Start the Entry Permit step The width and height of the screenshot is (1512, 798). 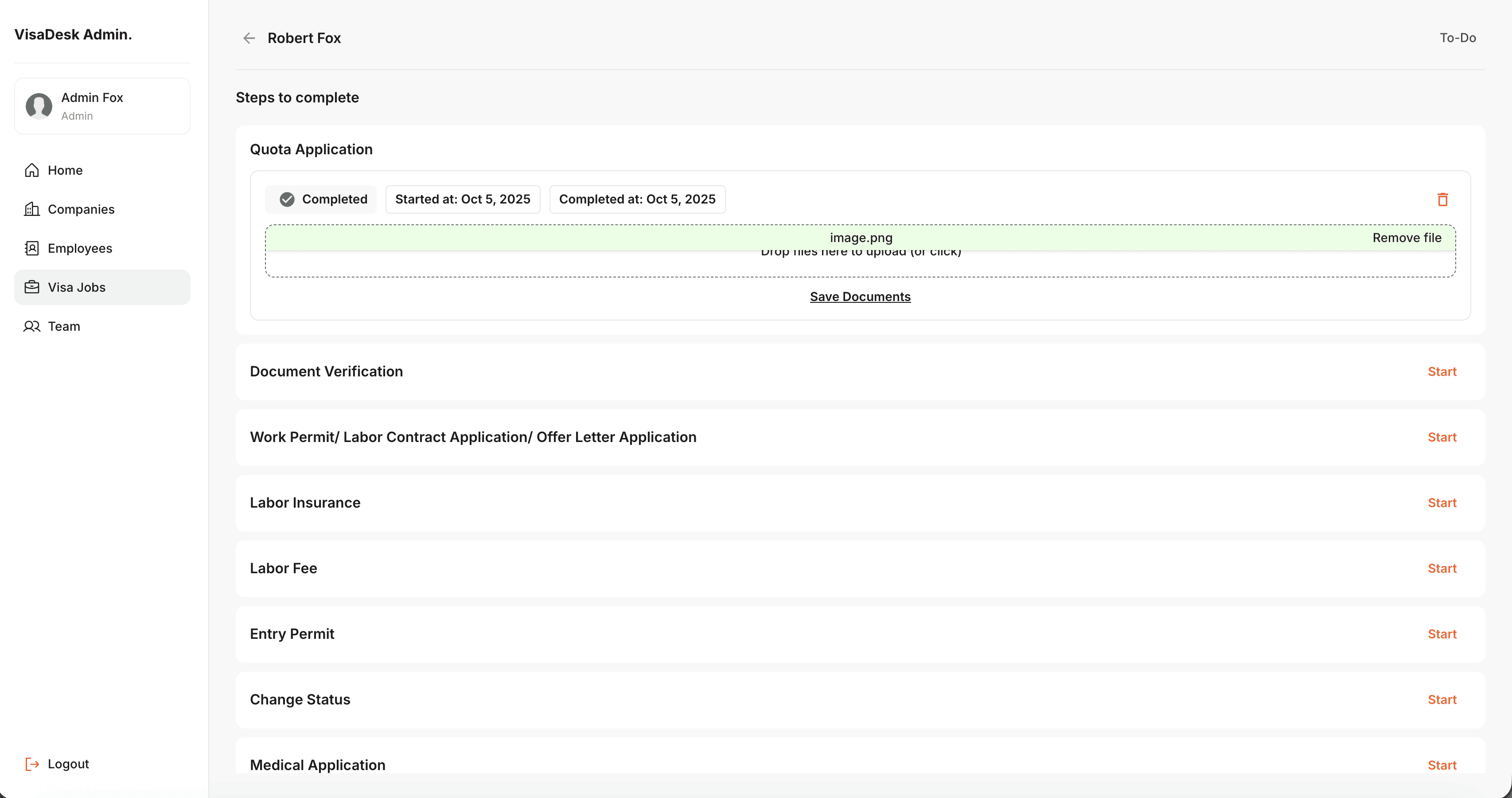click(1442, 634)
